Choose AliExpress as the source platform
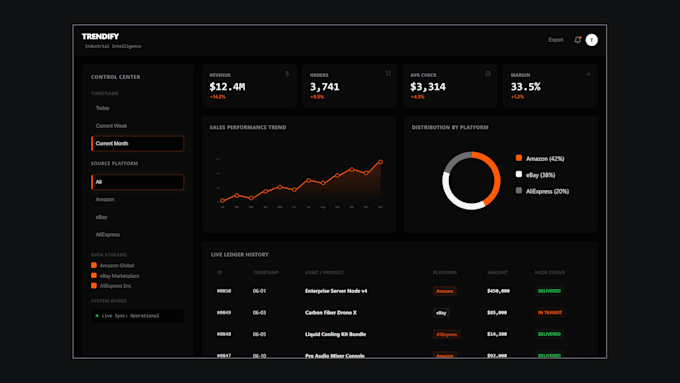680x383 pixels. coord(137,235)
